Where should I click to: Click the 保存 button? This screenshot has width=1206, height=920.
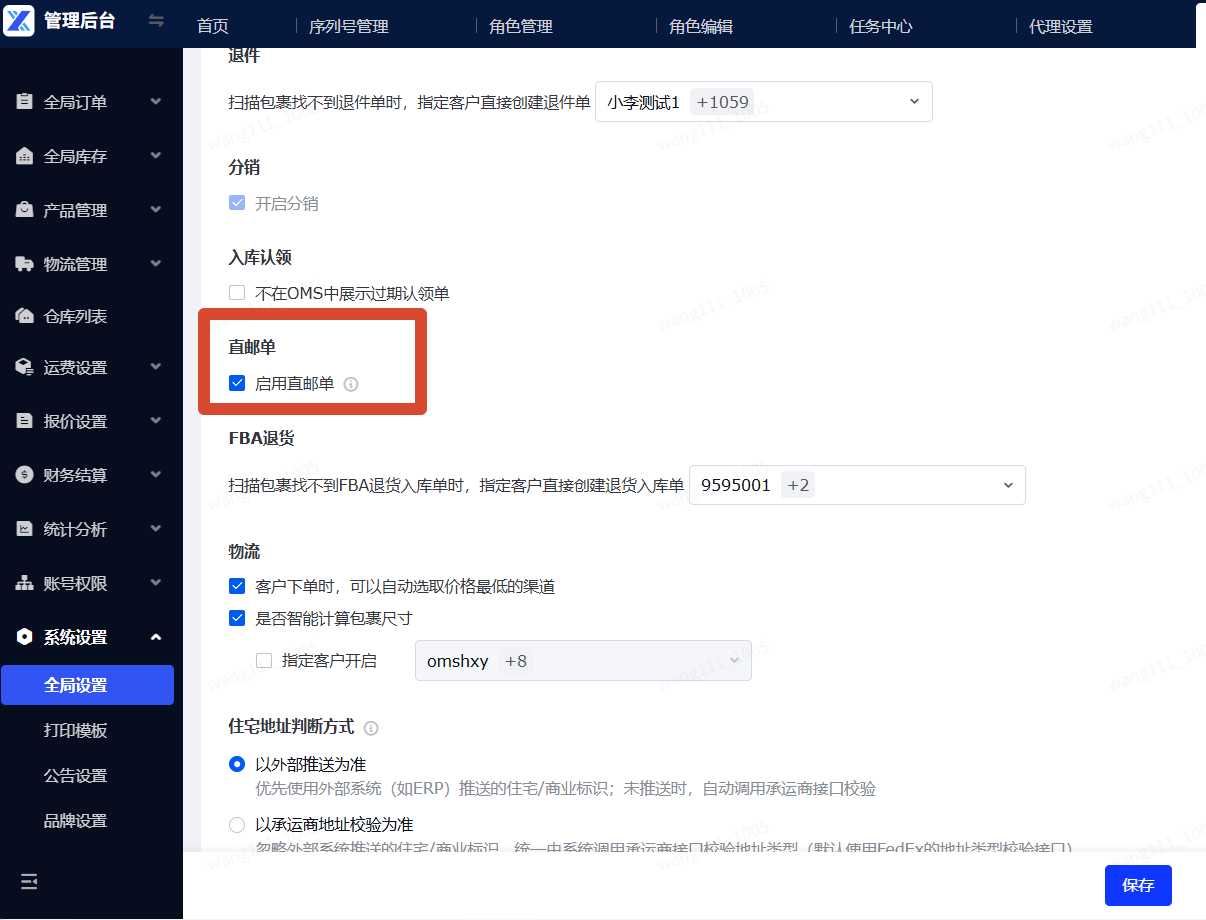coord(1138,885)
